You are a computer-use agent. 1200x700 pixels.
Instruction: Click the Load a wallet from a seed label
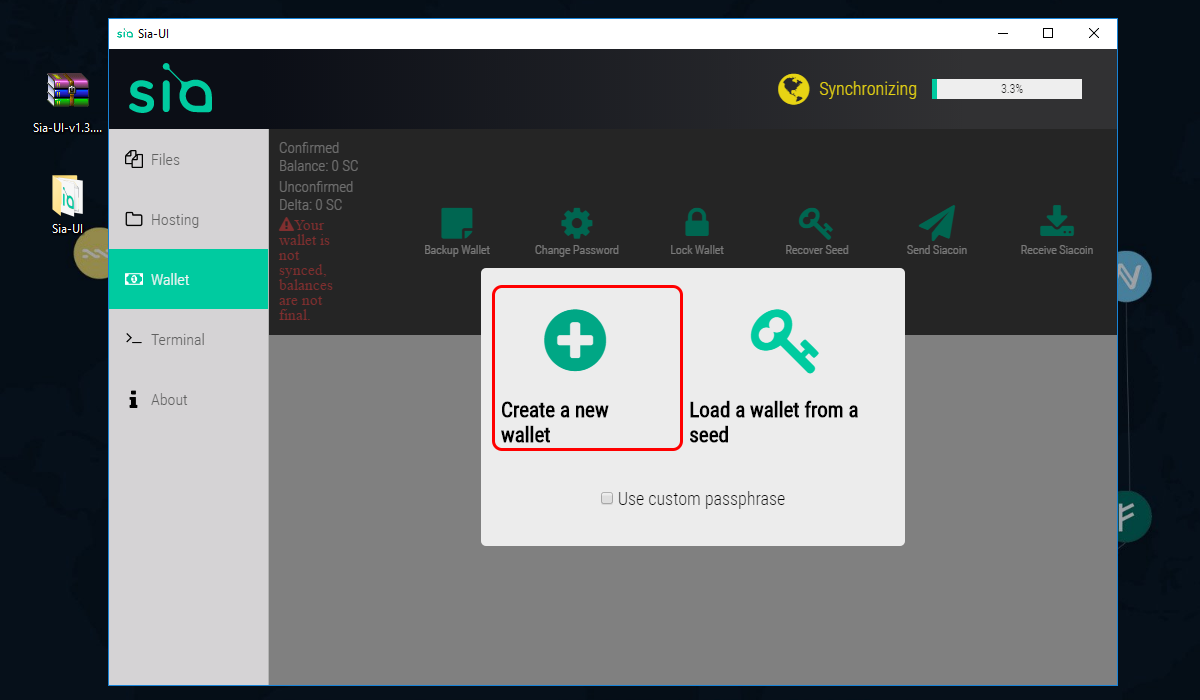tap(773, 422)
